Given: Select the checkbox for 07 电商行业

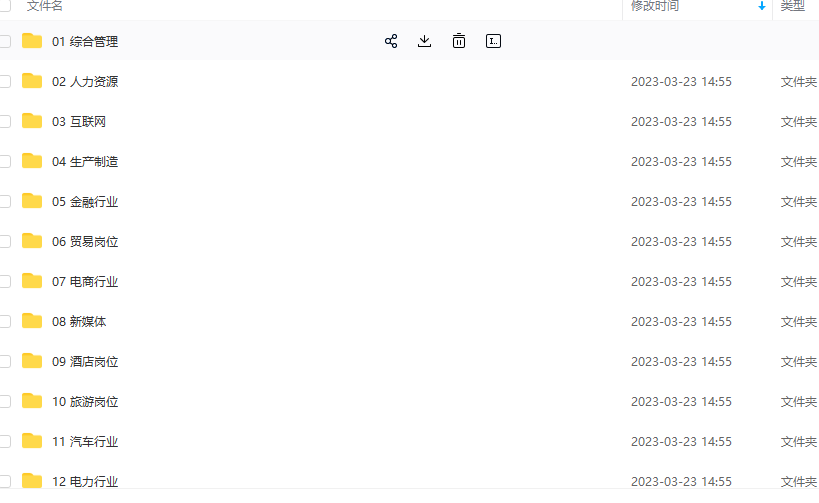Looking at the screenshot, I should coord(4,281).
